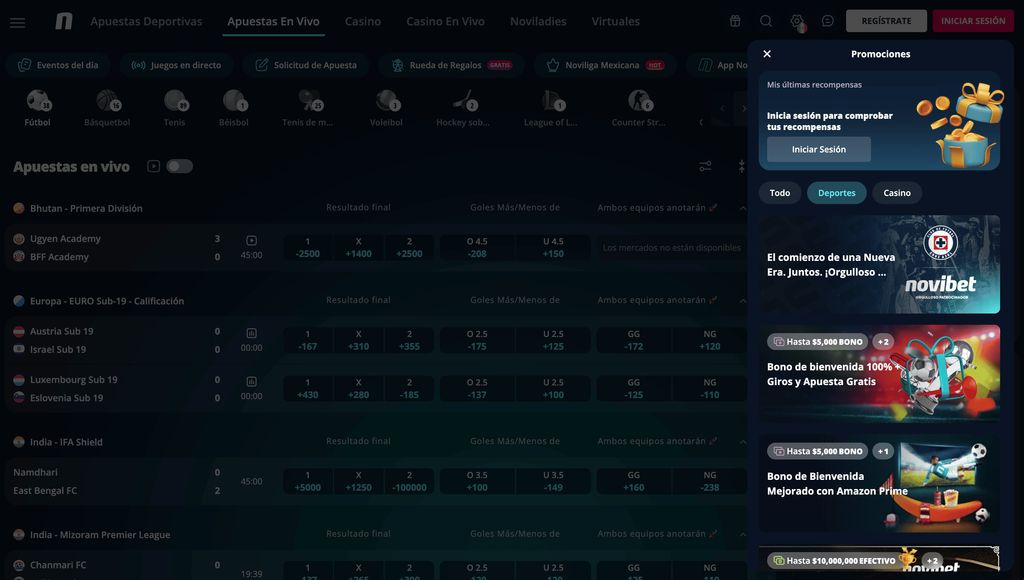The image size is (1024, 580).
Task: Select the Hockey sobre hielo icon
Action: pyautogui.click(x=463, y=108)
